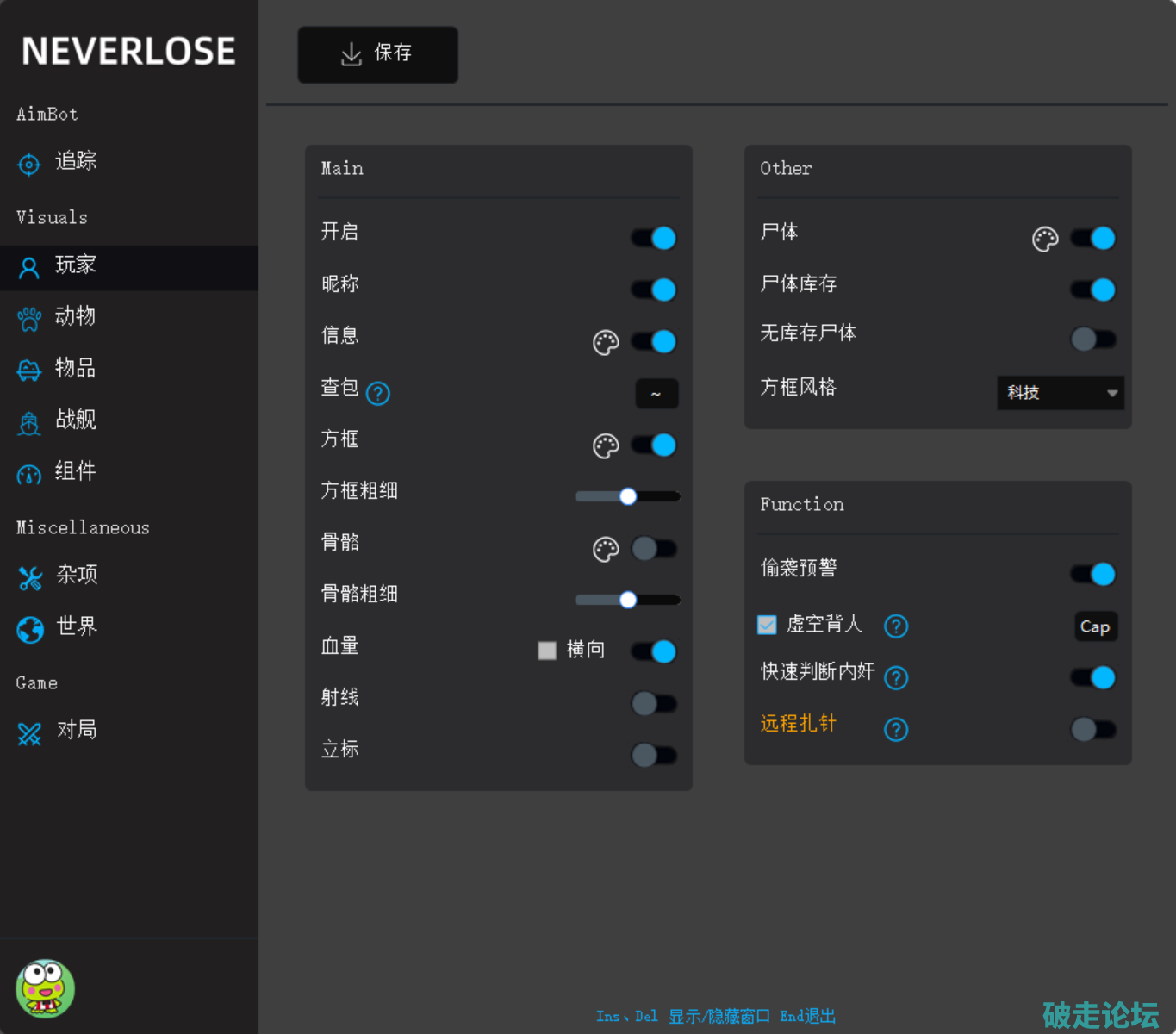This screenshot has width=1176, height=1034.
Task: Check the 横向 checkbox for 血量
Action: [547, 651]
